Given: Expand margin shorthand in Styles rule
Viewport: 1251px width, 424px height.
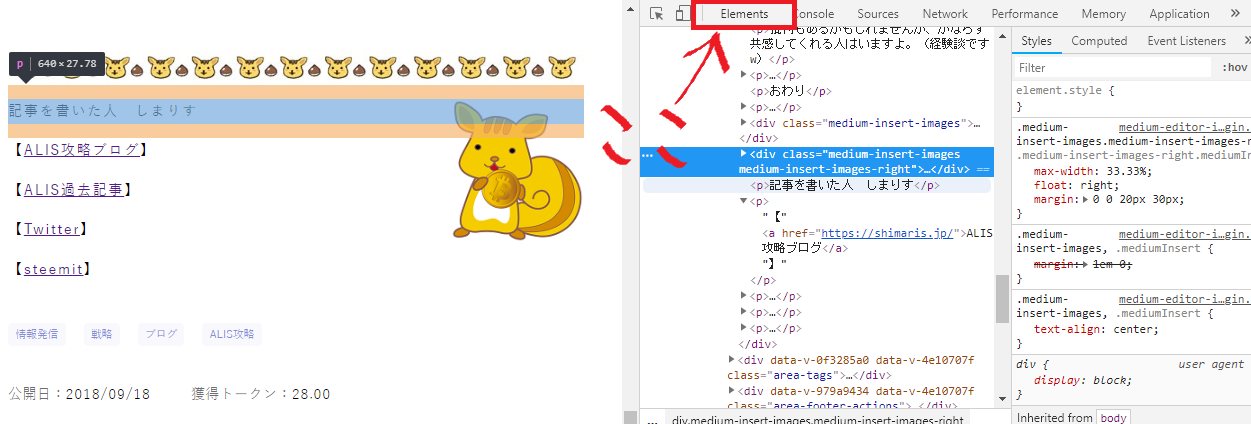Looking at the screenshot, I should click(1087, 199).
